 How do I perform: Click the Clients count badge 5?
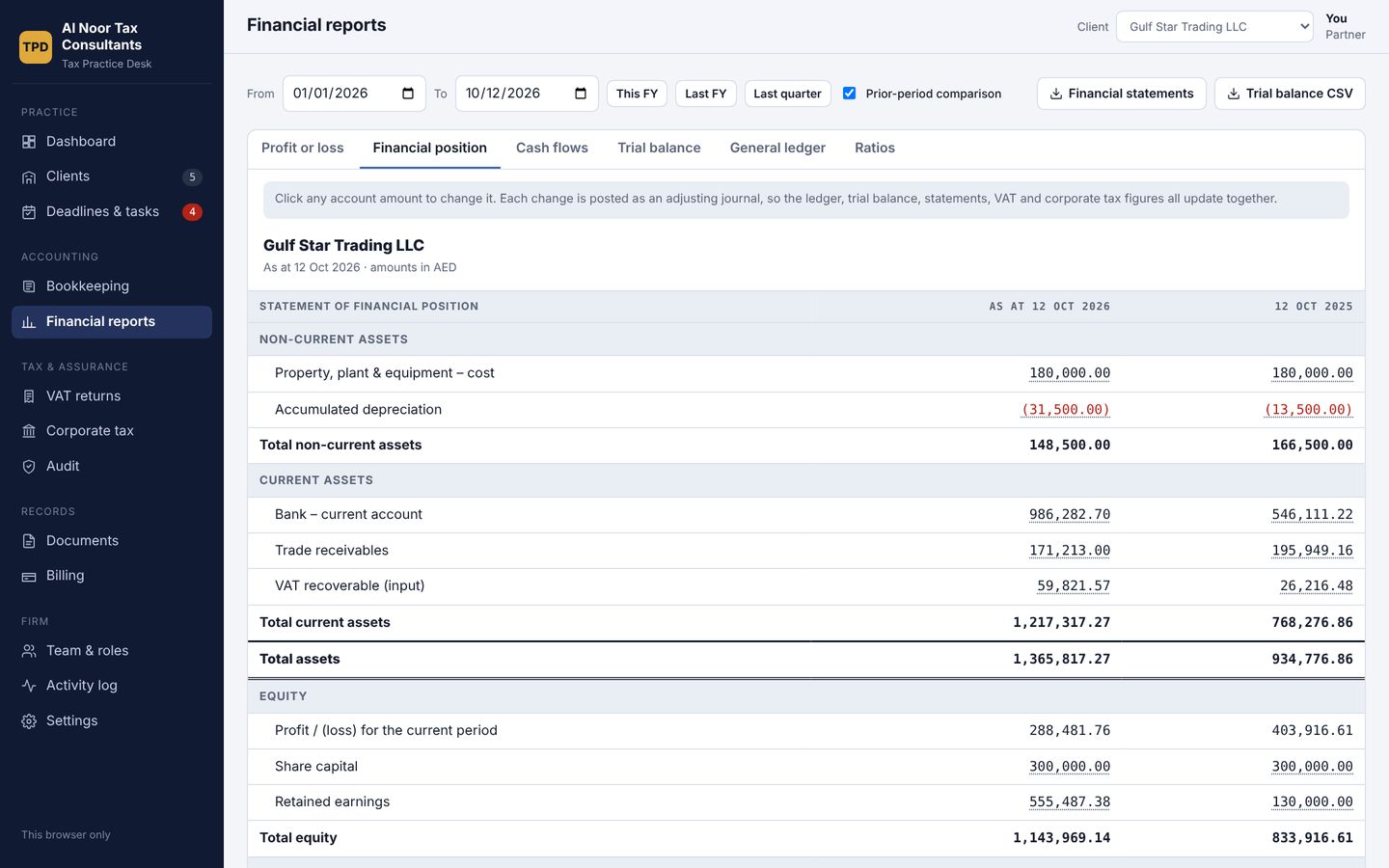click(x=192, y=176)
